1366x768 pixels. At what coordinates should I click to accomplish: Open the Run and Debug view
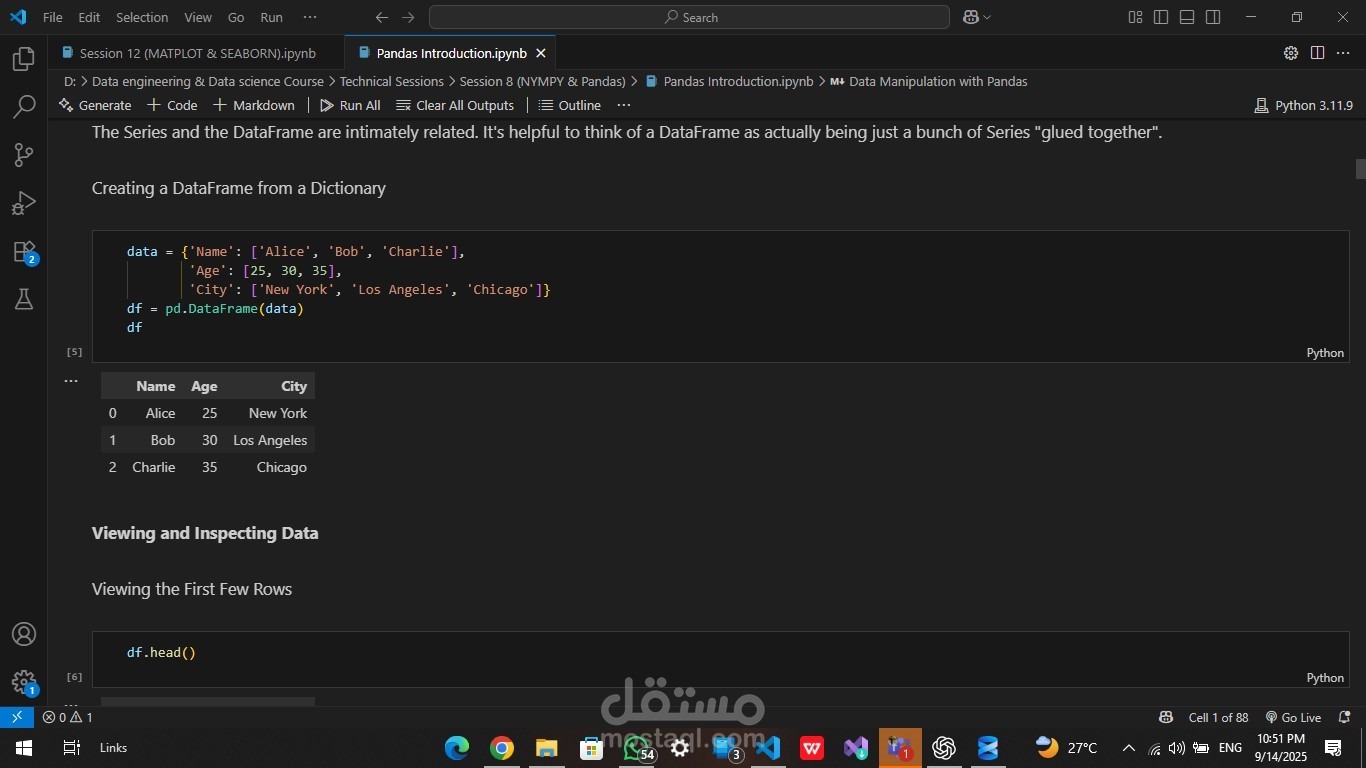pyautogui.click(x=24, y=203)
